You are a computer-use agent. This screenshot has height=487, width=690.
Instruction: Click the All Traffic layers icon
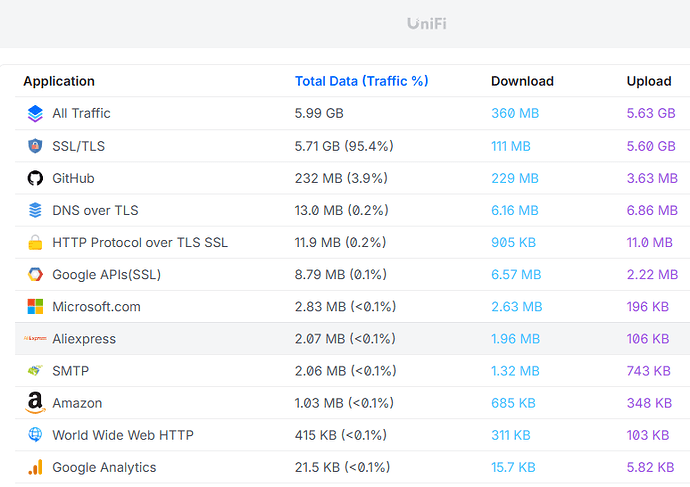click(x=35, y=114)
